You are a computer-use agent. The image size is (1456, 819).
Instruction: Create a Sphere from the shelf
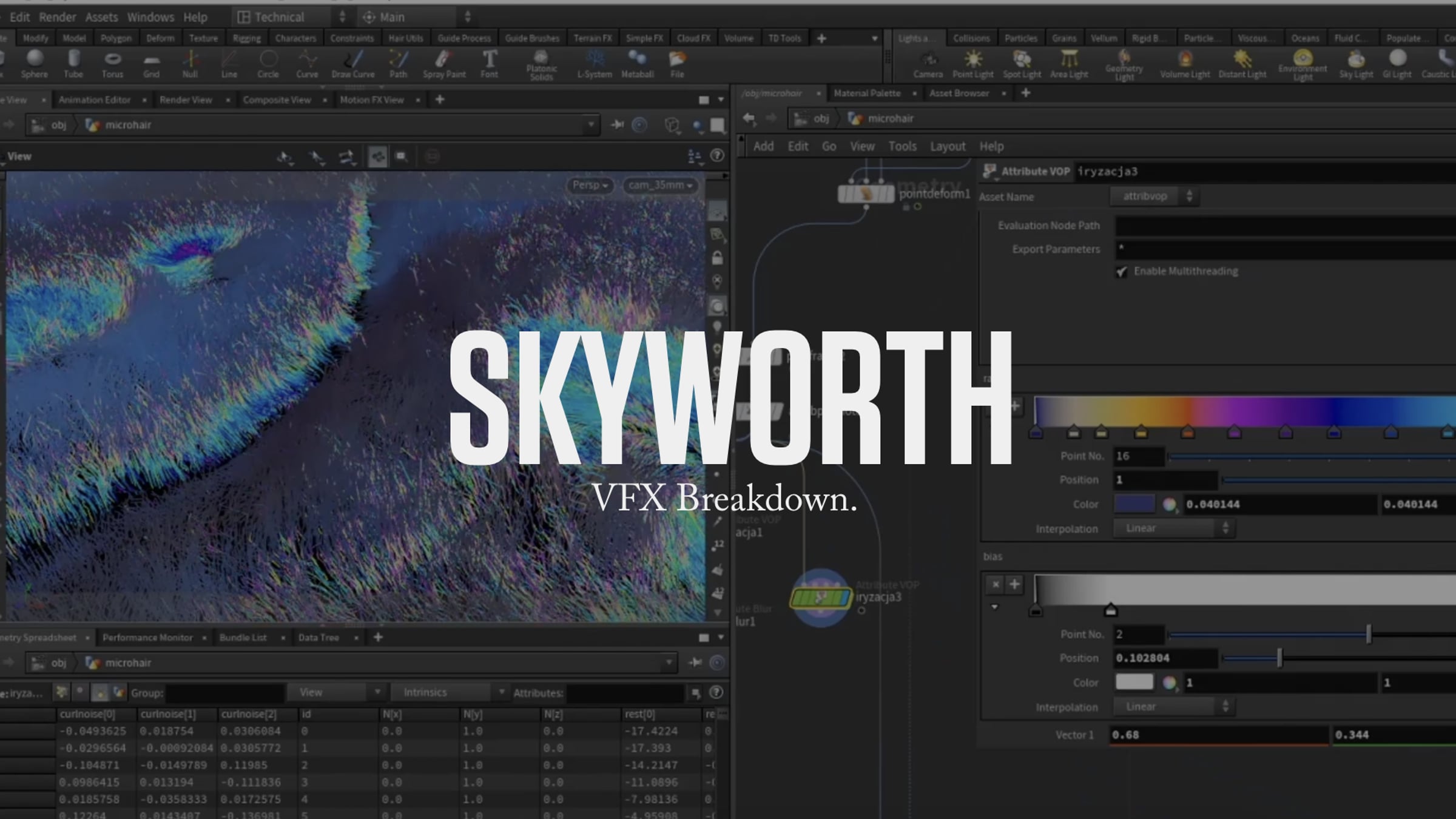[35, 64]
